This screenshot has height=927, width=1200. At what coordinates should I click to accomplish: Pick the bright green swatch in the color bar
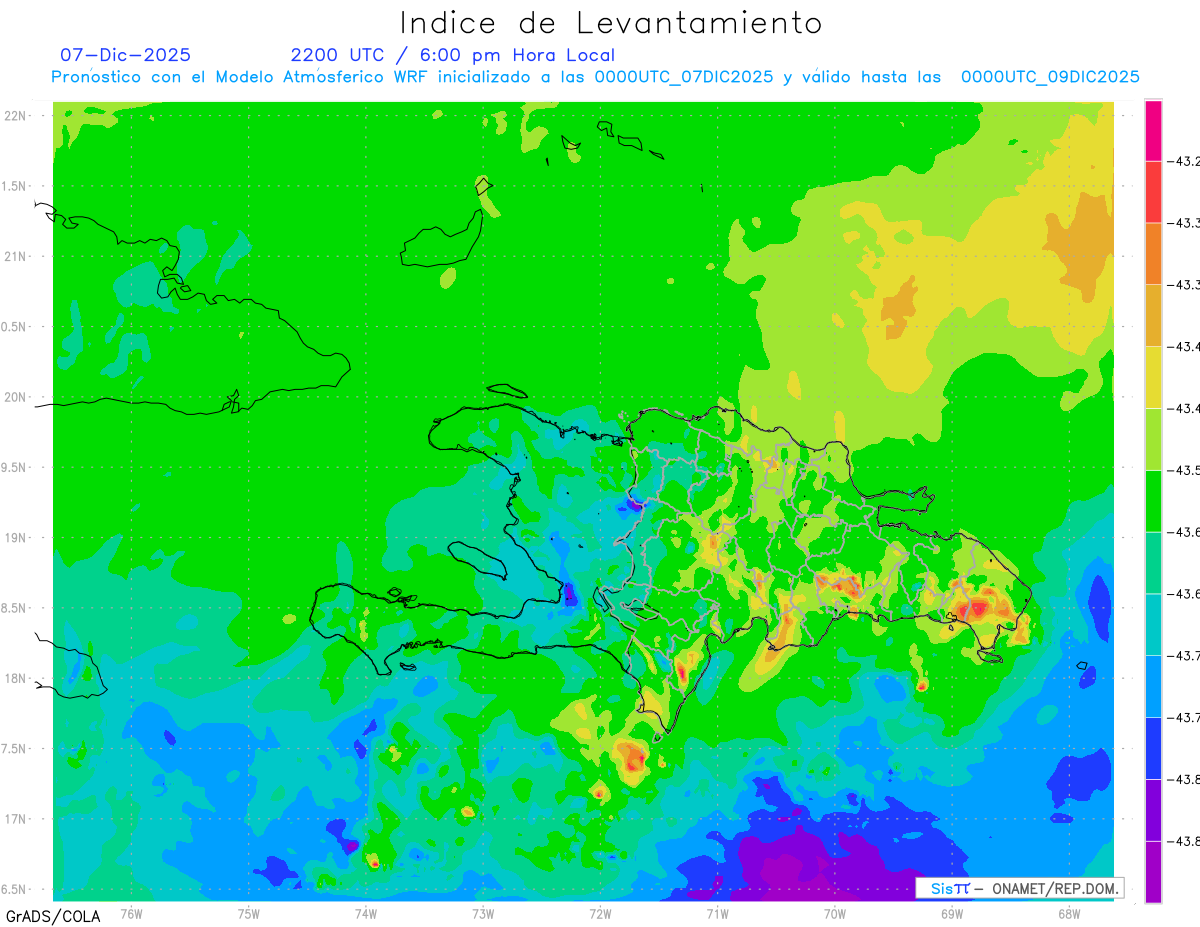pyautogui.click(x=1153, y=501)
